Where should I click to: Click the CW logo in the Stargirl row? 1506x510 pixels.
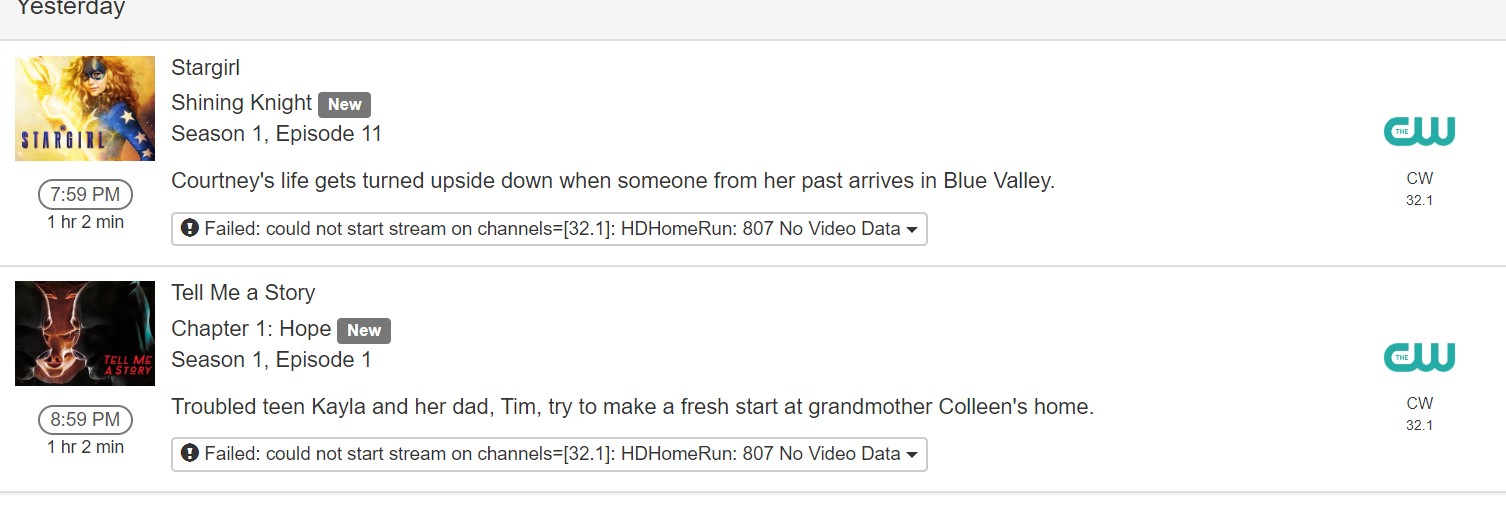[1419, 131]
